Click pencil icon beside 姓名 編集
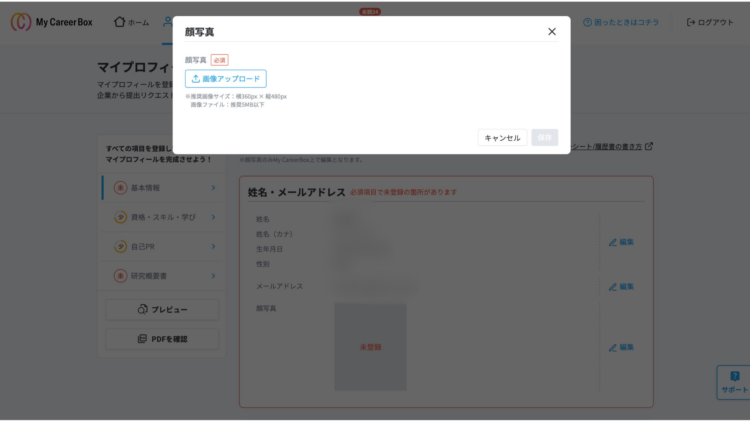The image size is (750, 422). click(x=613, y=243)
